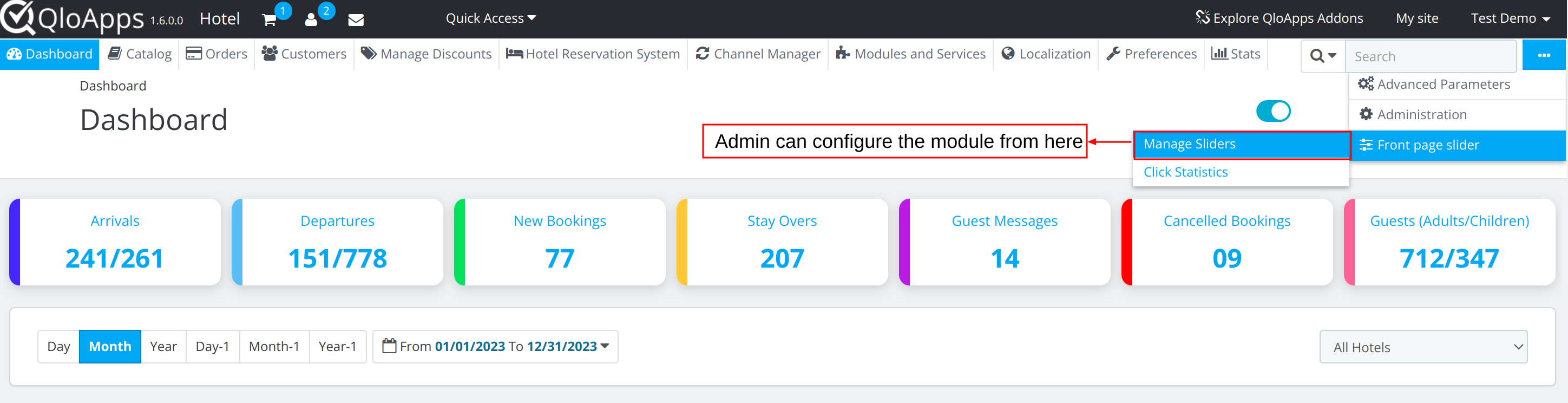
Task: Expand the All Hotels dropdown
Action: pyautogui.click(x=1423, y=347)
